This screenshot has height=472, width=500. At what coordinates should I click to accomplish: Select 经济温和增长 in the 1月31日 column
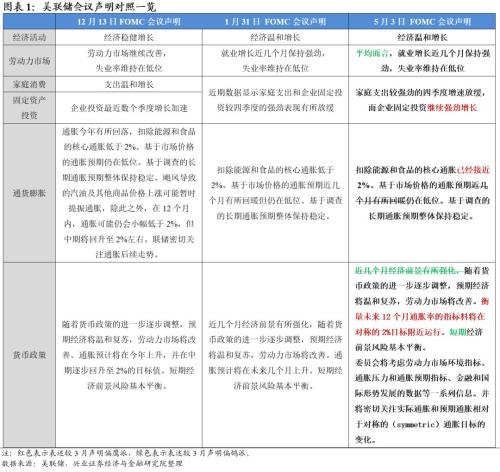coord(275,37)
